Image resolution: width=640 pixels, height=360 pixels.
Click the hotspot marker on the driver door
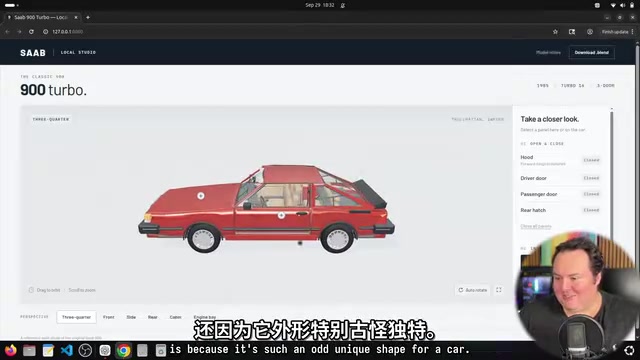pos(281,215)
